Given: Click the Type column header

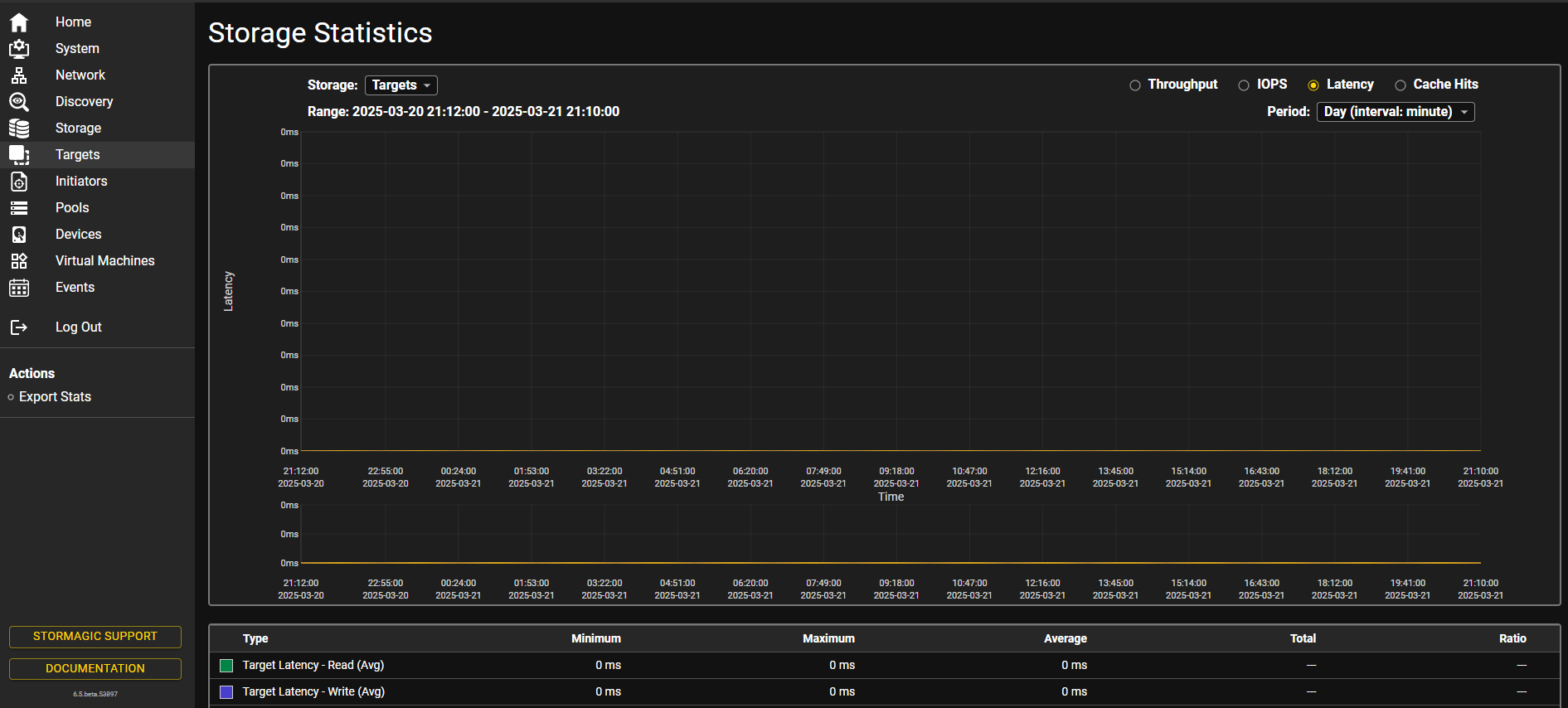Looking at the screenshot, I should (255, 639).
